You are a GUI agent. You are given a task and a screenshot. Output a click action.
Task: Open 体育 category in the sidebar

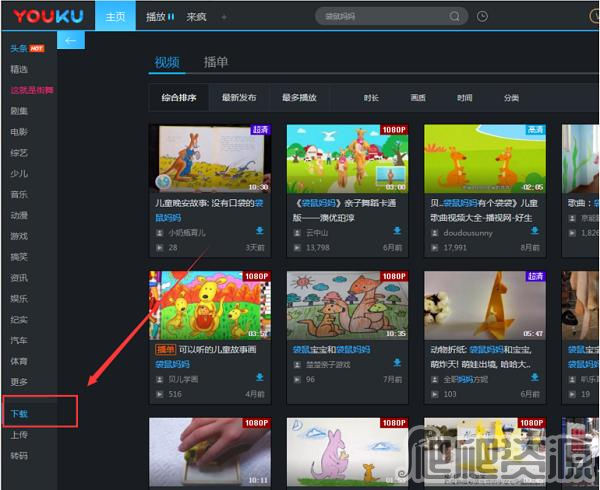point(19,361)
